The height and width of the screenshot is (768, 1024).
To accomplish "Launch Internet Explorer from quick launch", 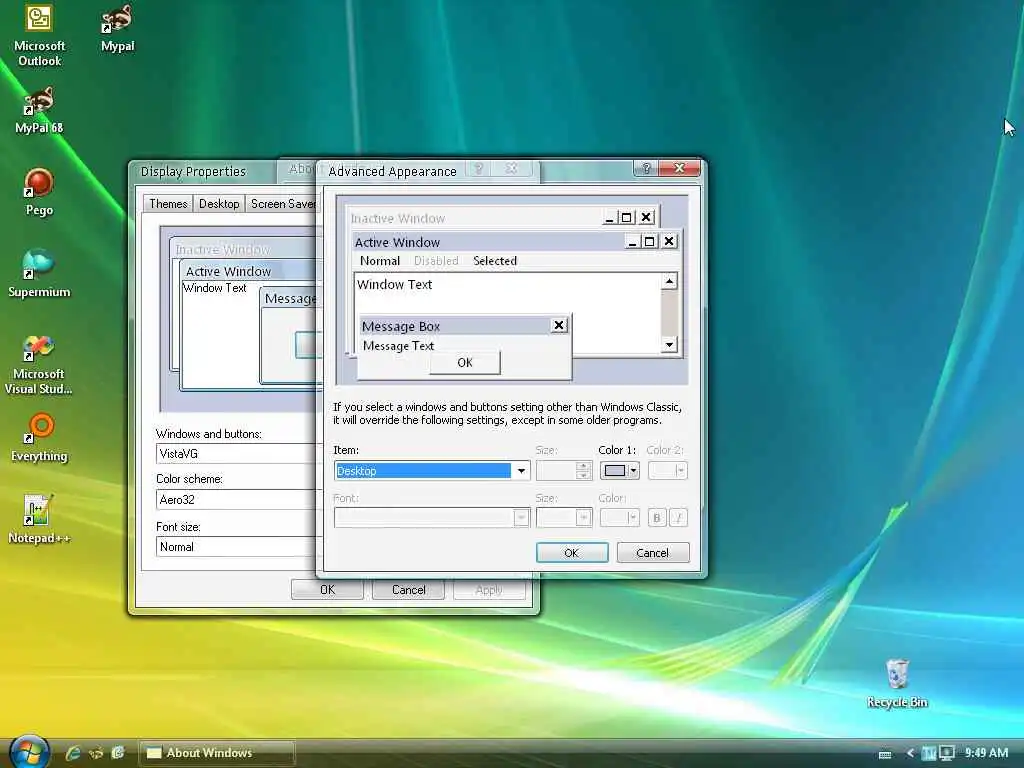I will [72, 753].
